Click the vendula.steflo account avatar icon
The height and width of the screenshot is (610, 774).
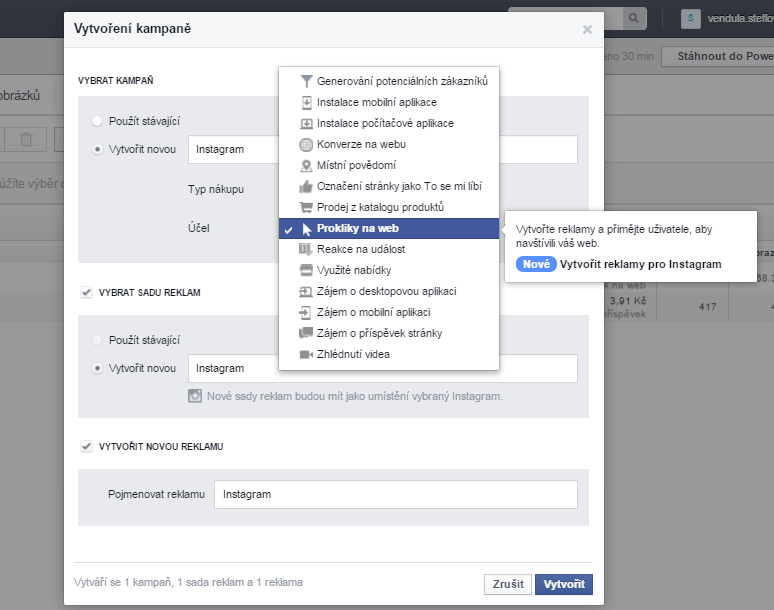(691, 19)
